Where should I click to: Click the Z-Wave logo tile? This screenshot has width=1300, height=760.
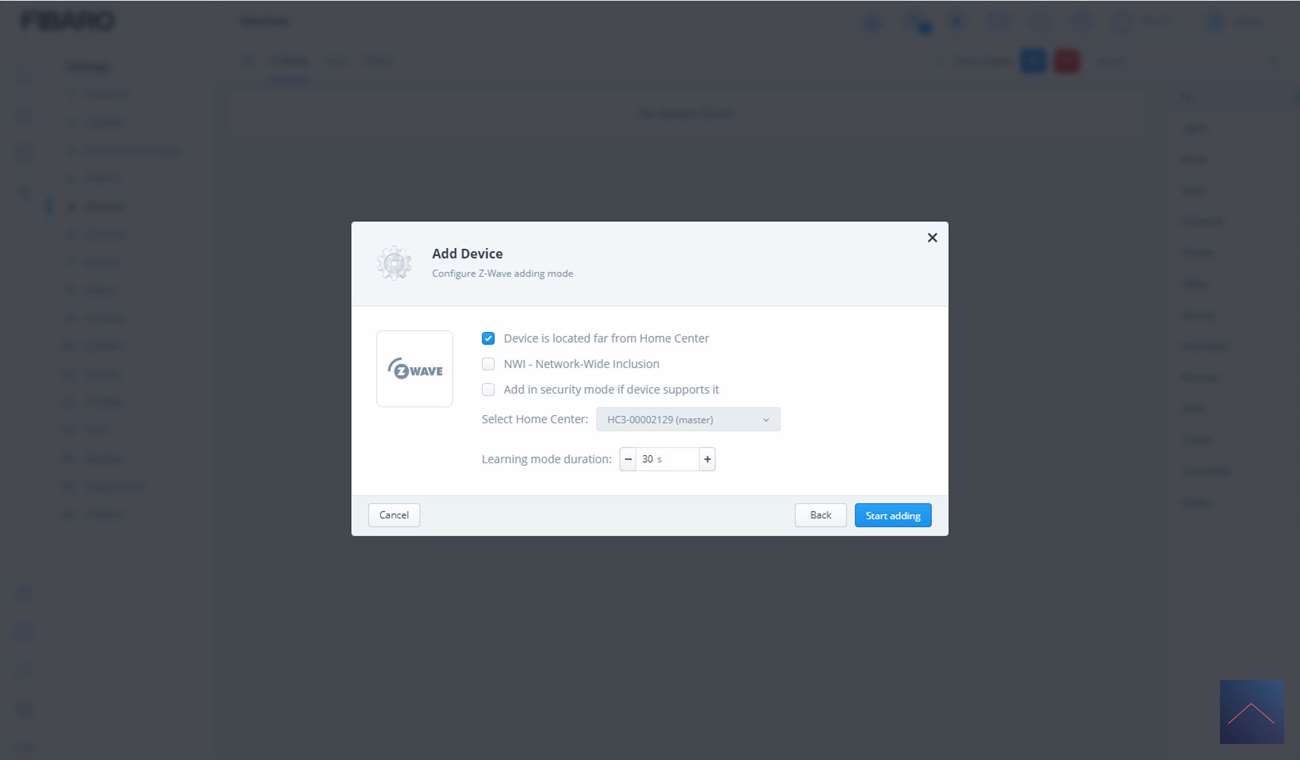[x=414, y=369]
